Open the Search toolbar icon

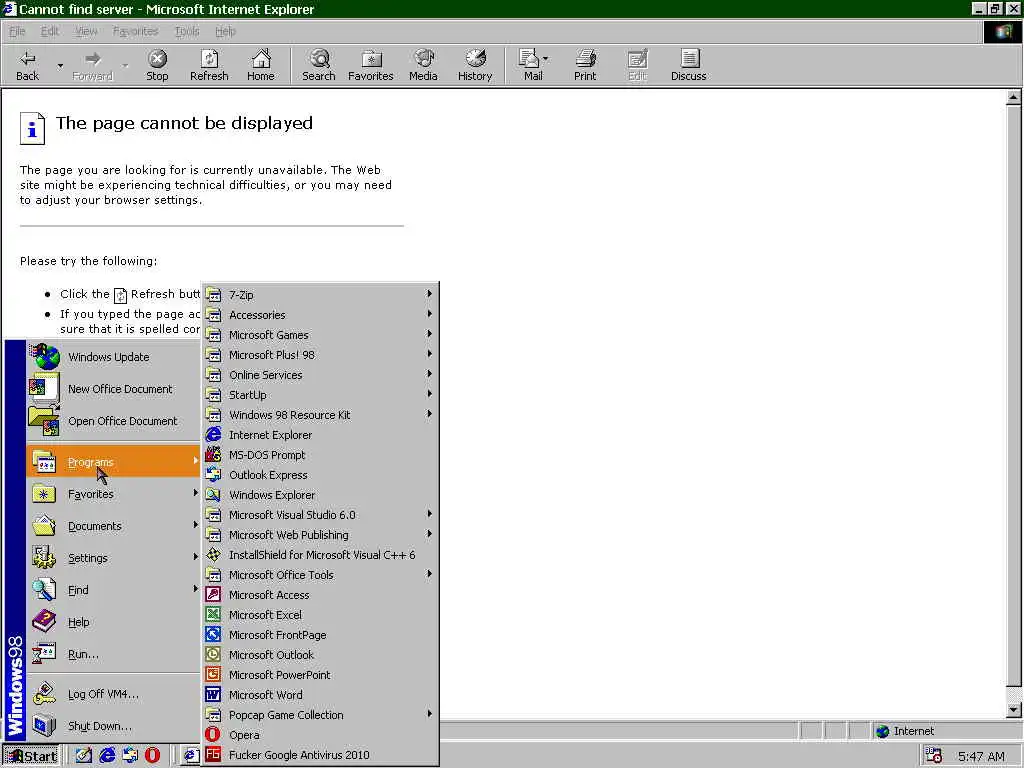click(319, 65)
